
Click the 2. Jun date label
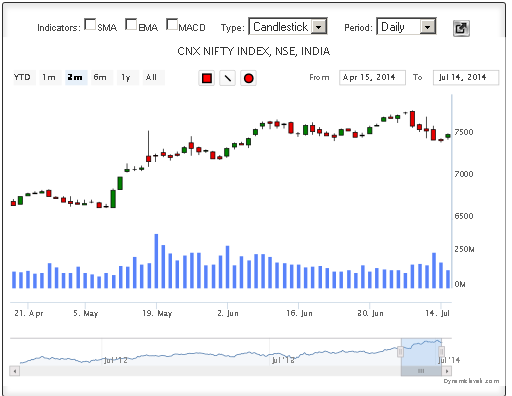tap(228, 313)
